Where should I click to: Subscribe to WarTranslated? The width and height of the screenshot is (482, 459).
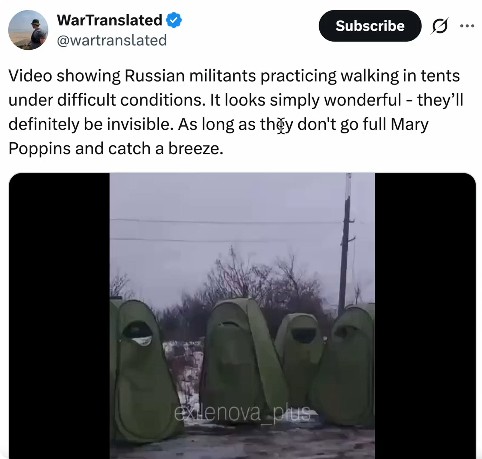pyautogui.click(x=370, y=26)
